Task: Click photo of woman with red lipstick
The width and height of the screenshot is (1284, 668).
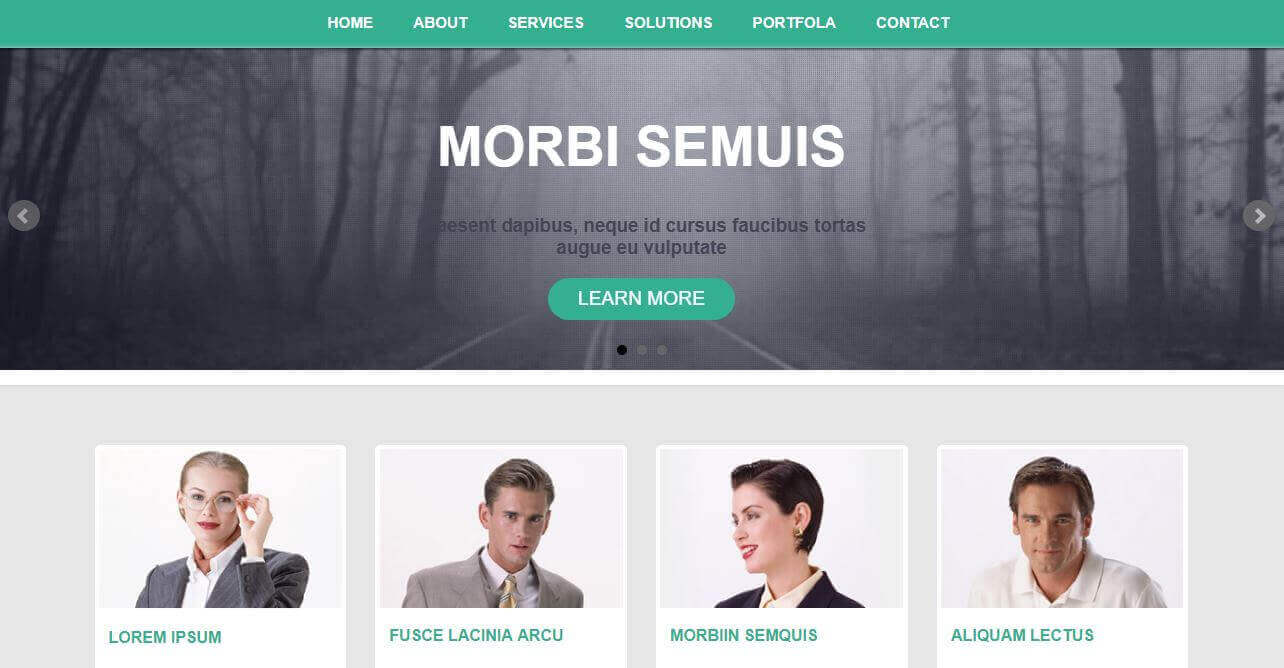Action: pos(782,528)
